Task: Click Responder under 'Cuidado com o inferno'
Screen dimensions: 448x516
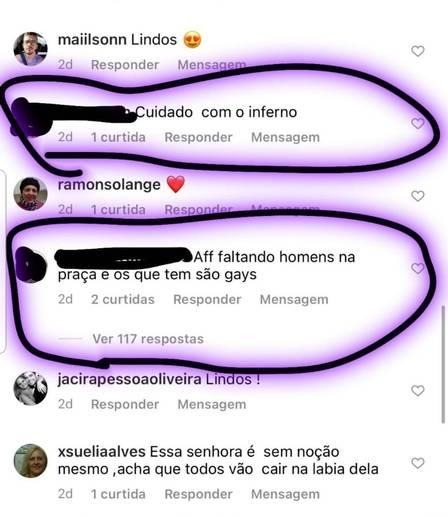Action: [198, 137]
